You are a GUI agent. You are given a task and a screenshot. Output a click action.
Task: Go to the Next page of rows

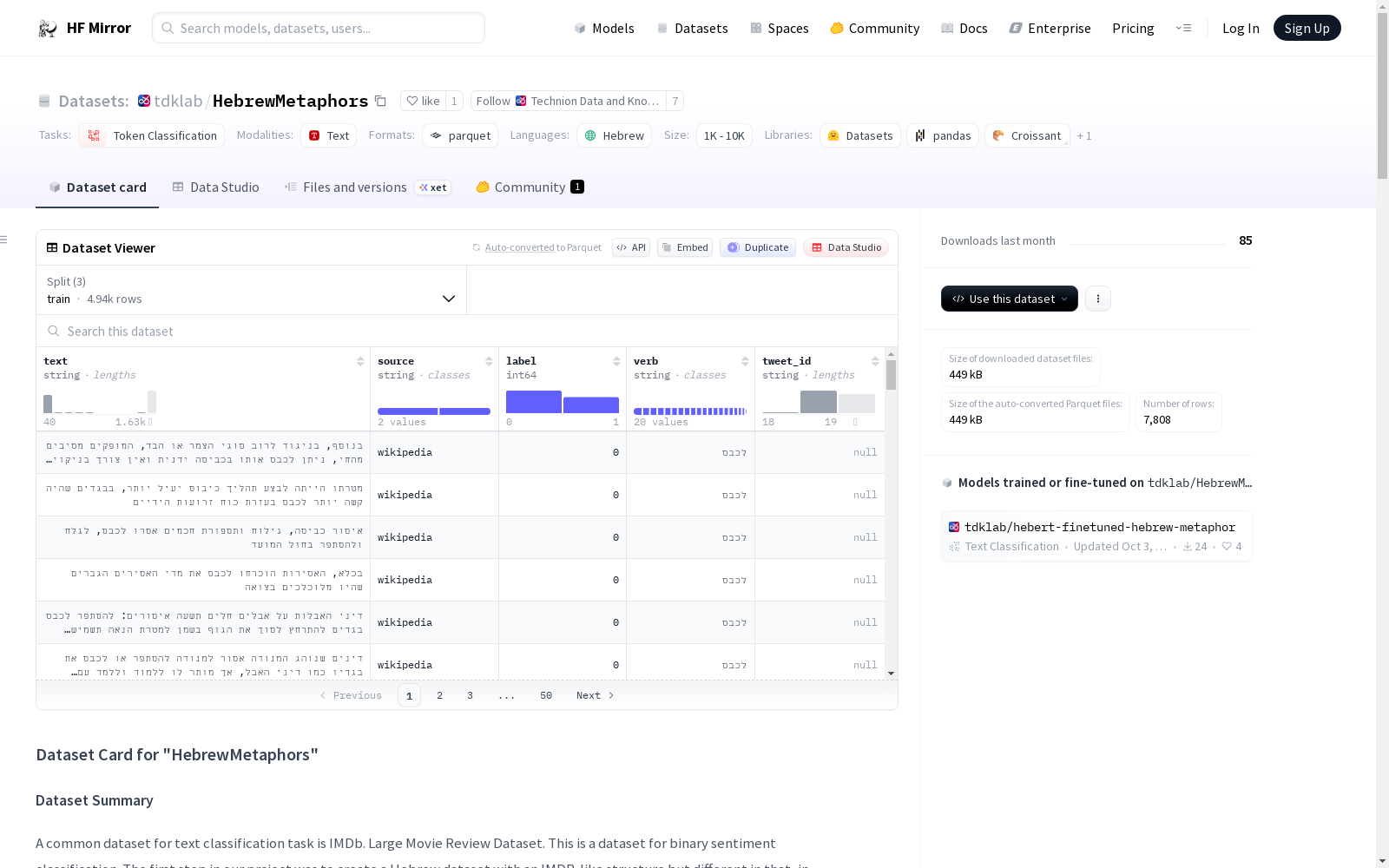(x=596, y=695)
